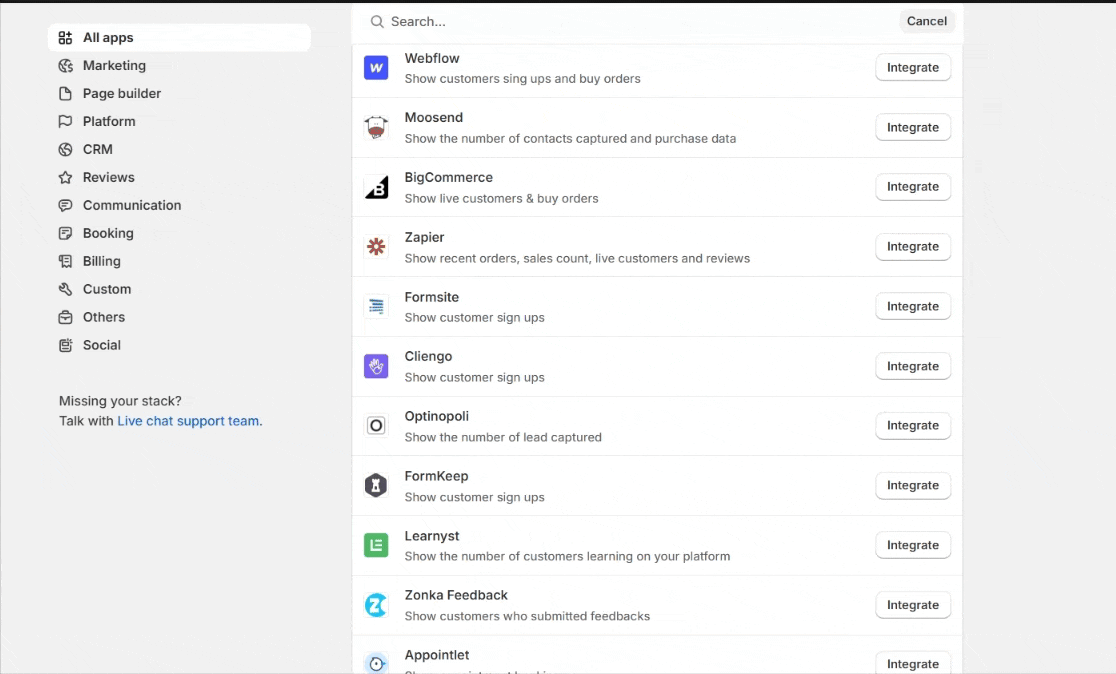This screenshot has width=1116, height=674.
Task: Click the Learnyst green logo
Action: (x=376, y=545)
